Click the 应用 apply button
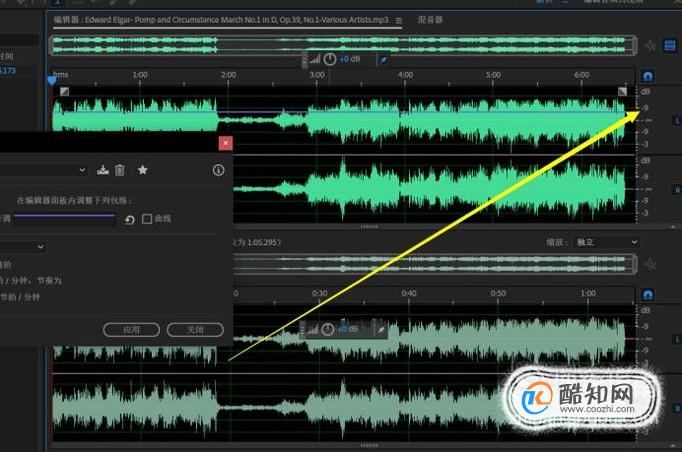 pyautogui.click(x=131, y=330)
